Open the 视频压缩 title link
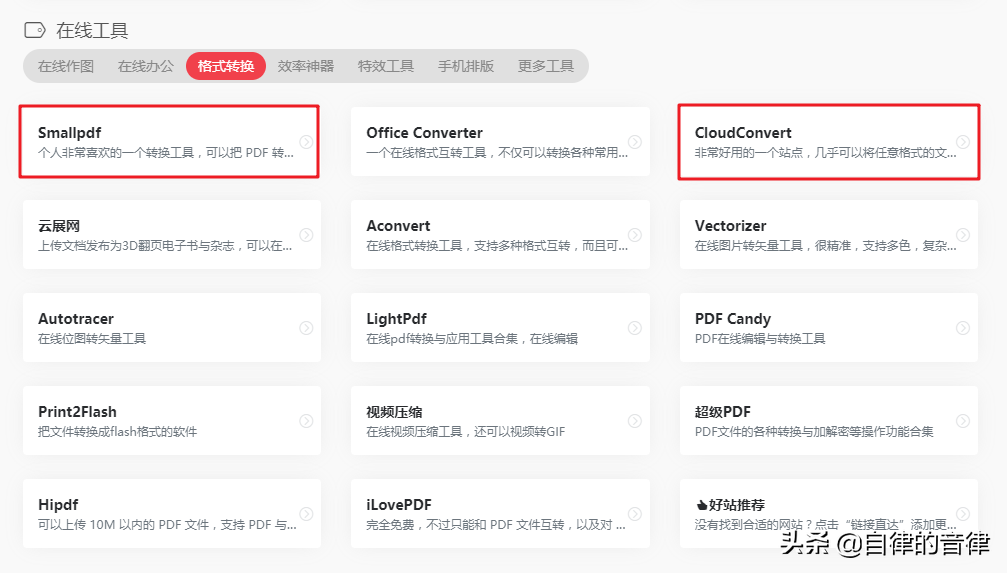1007x573 pixels. click(394, 412)
